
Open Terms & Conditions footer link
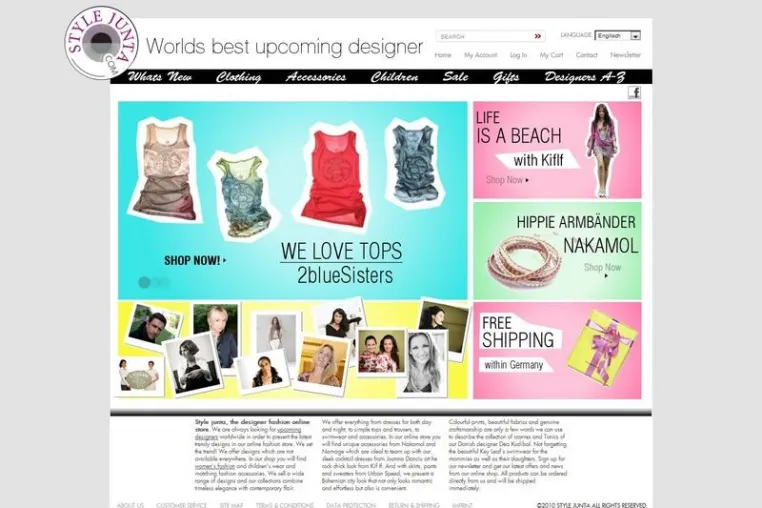point(284,505)
